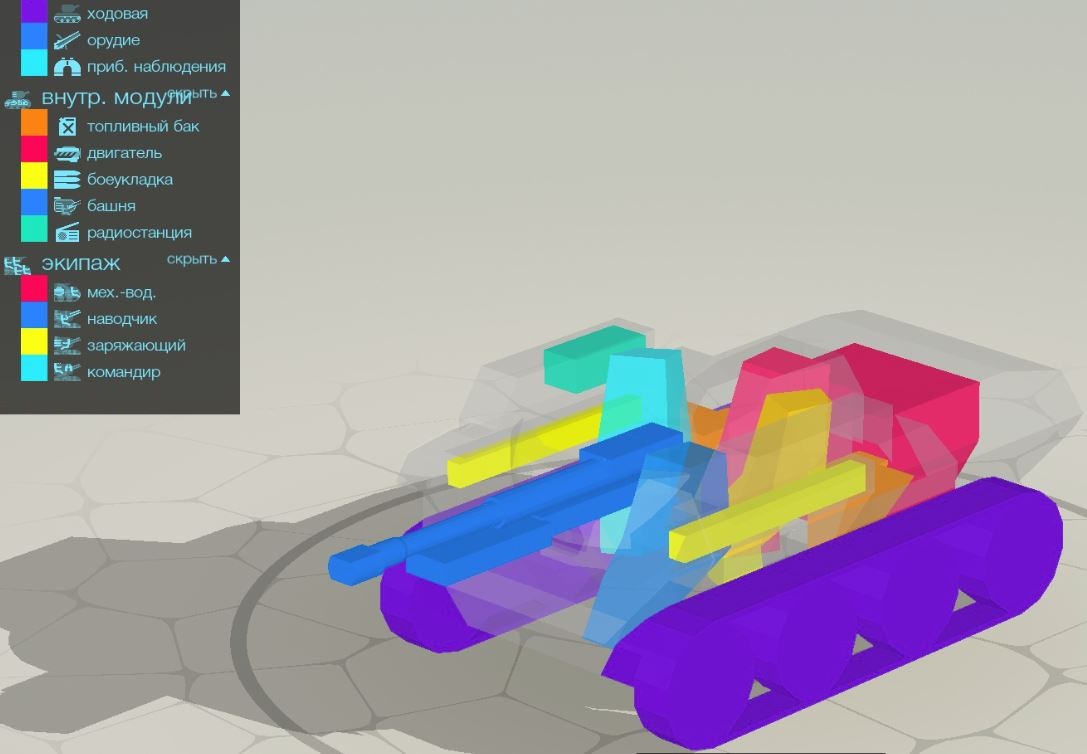
Task: Click the fuel tank (топливный бак) icon
Action: tap(67, 126)
